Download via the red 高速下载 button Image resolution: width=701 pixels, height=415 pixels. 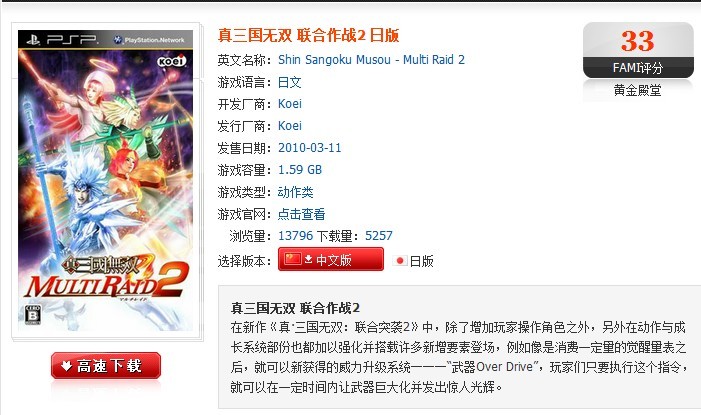coord(106,366)
